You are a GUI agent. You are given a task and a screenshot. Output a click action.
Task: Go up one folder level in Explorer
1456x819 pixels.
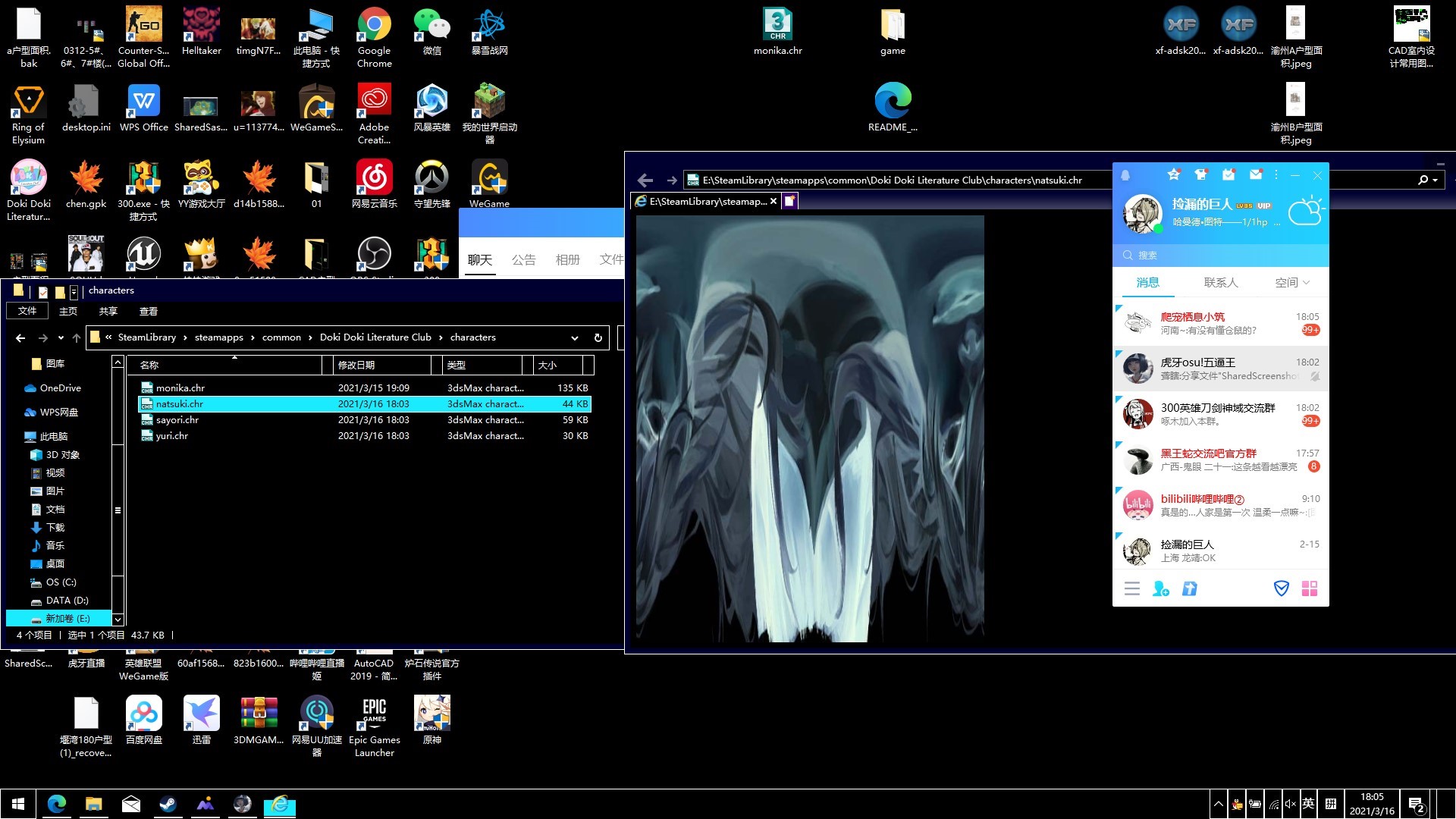coord(76,338)
